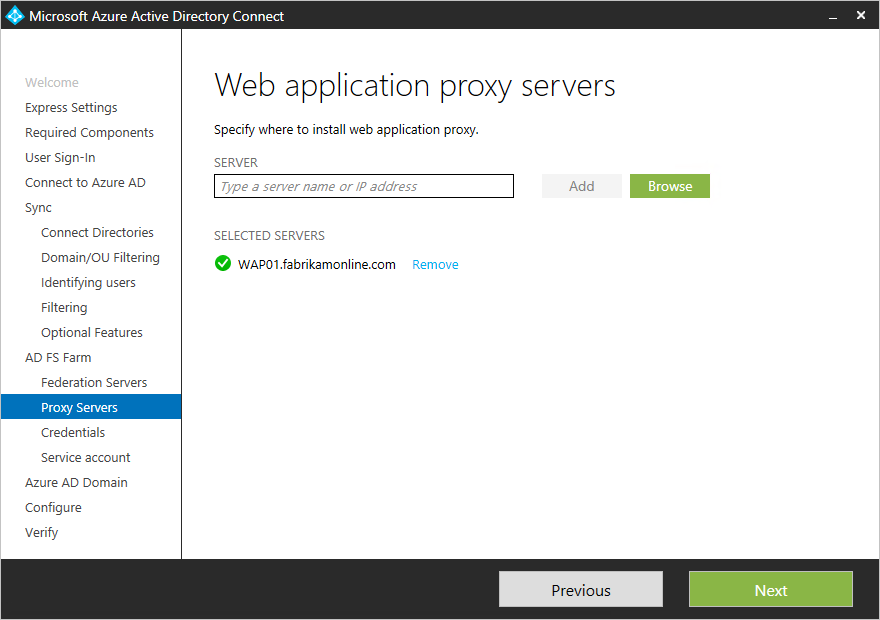Jump to Connect to Azure AD step
This screenshot has height=620, width=880.
coord(85,182)
